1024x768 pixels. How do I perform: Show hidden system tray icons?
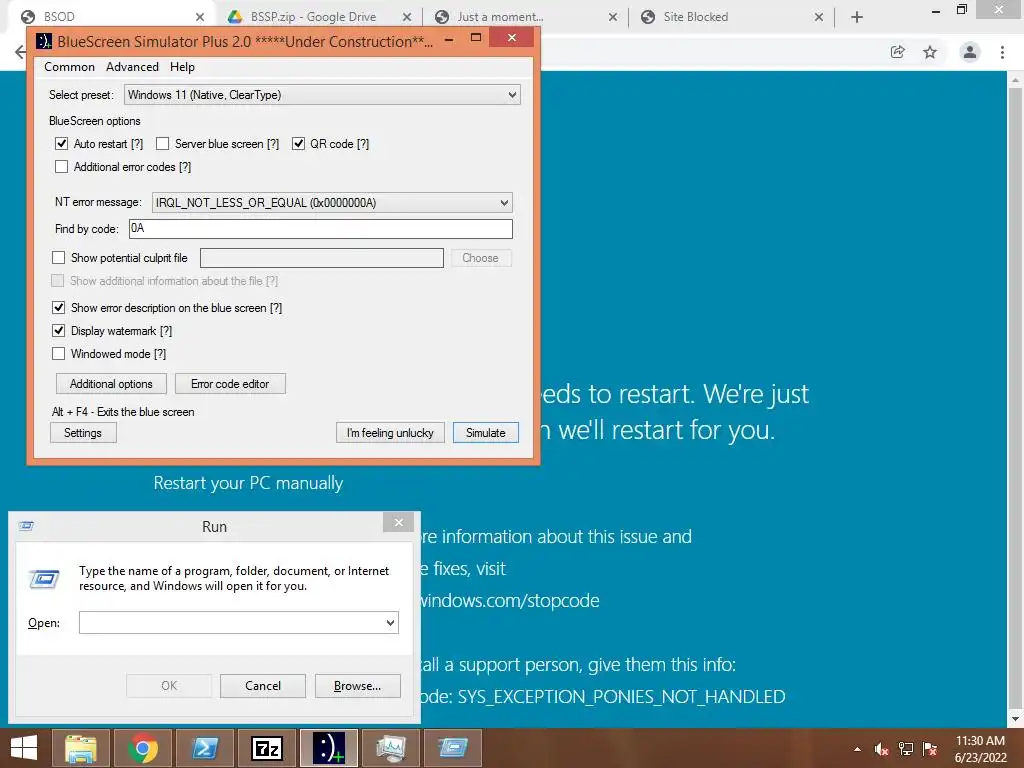(x=857, y=749)
